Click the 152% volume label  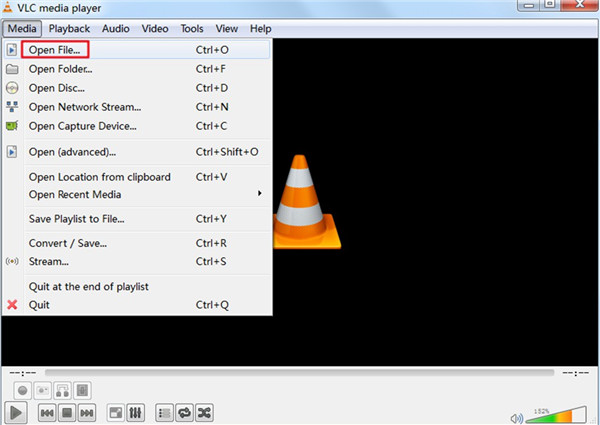pyautogui.click(x=541, y=411)
